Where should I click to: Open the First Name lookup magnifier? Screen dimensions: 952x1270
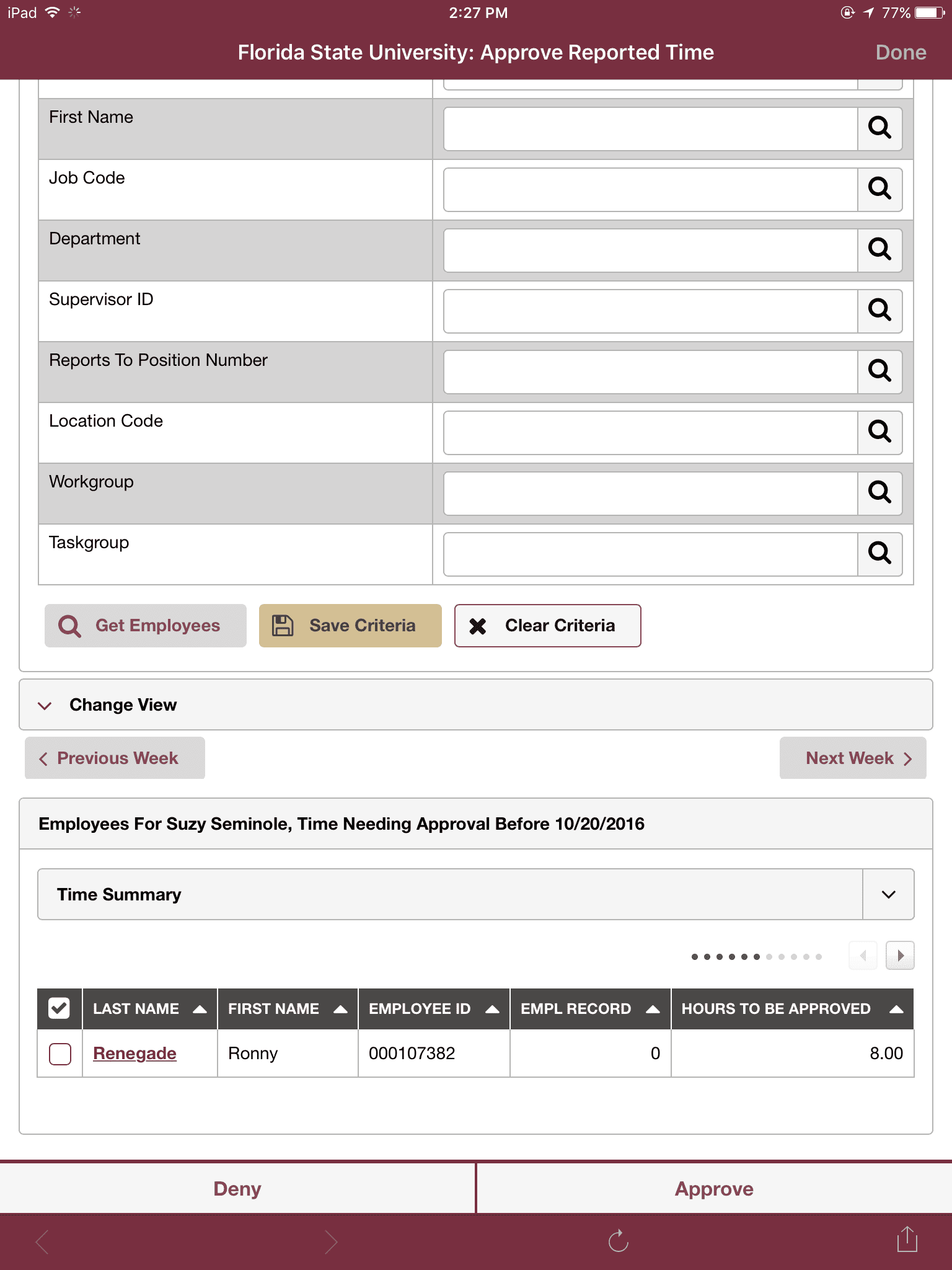pyautogui.click(x=879, y=128)
